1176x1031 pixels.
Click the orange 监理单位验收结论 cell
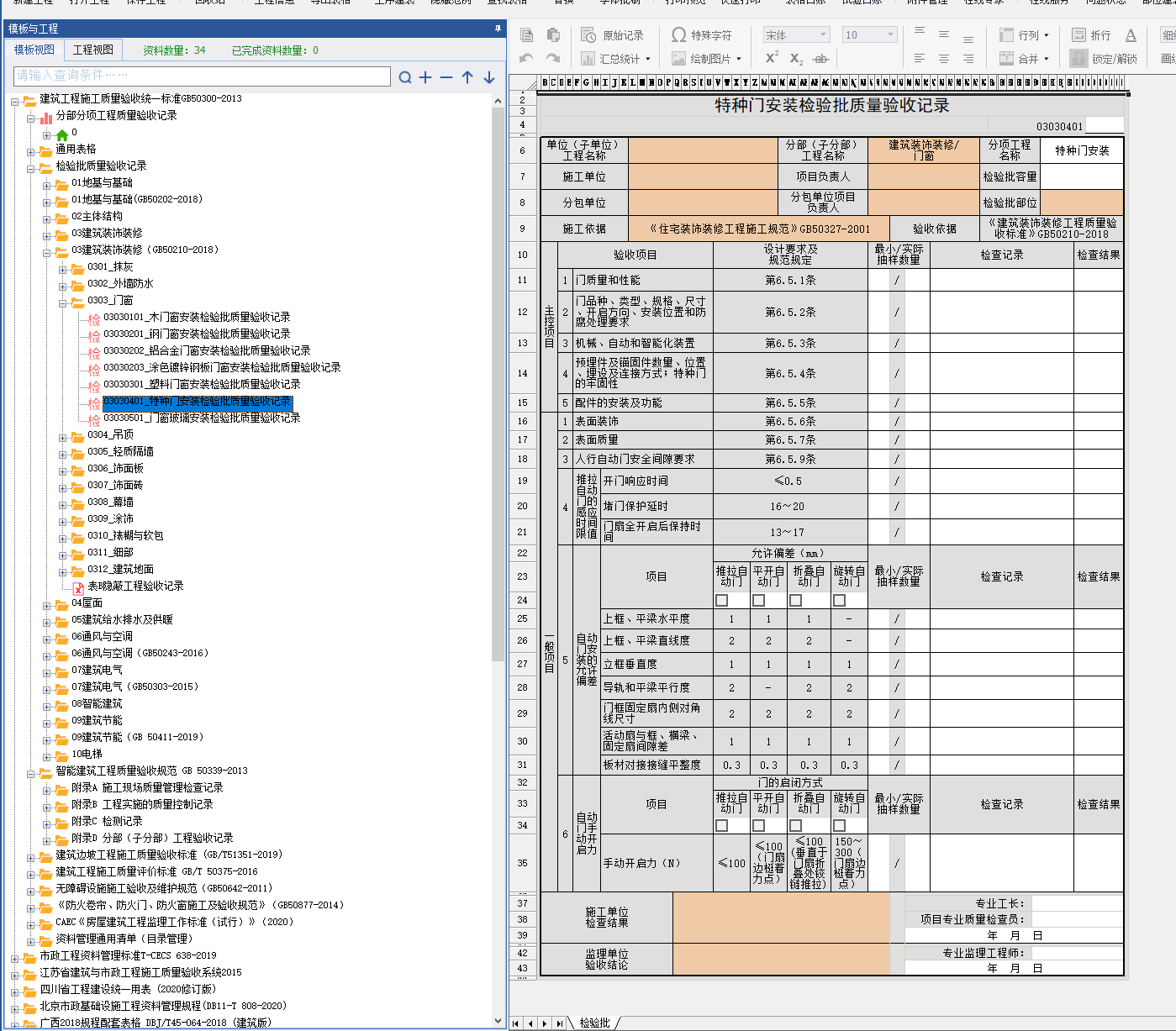(781, 960)
